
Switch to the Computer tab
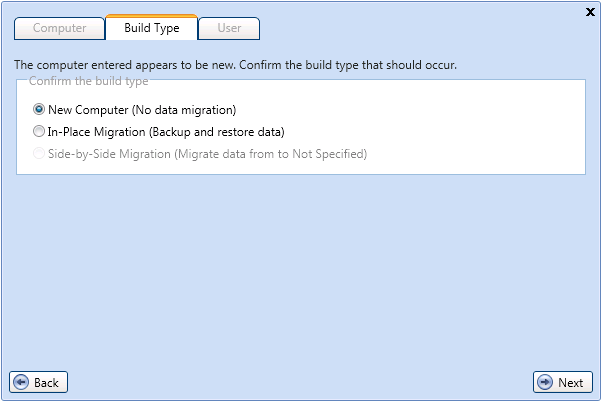point(59,28)
